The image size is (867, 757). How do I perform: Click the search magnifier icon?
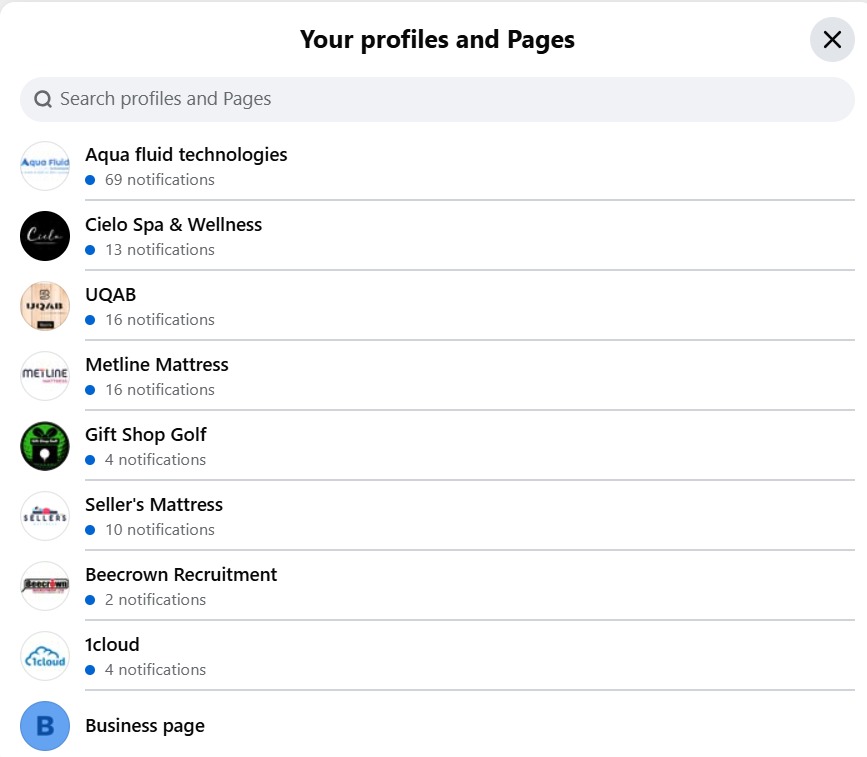(43, 99)
